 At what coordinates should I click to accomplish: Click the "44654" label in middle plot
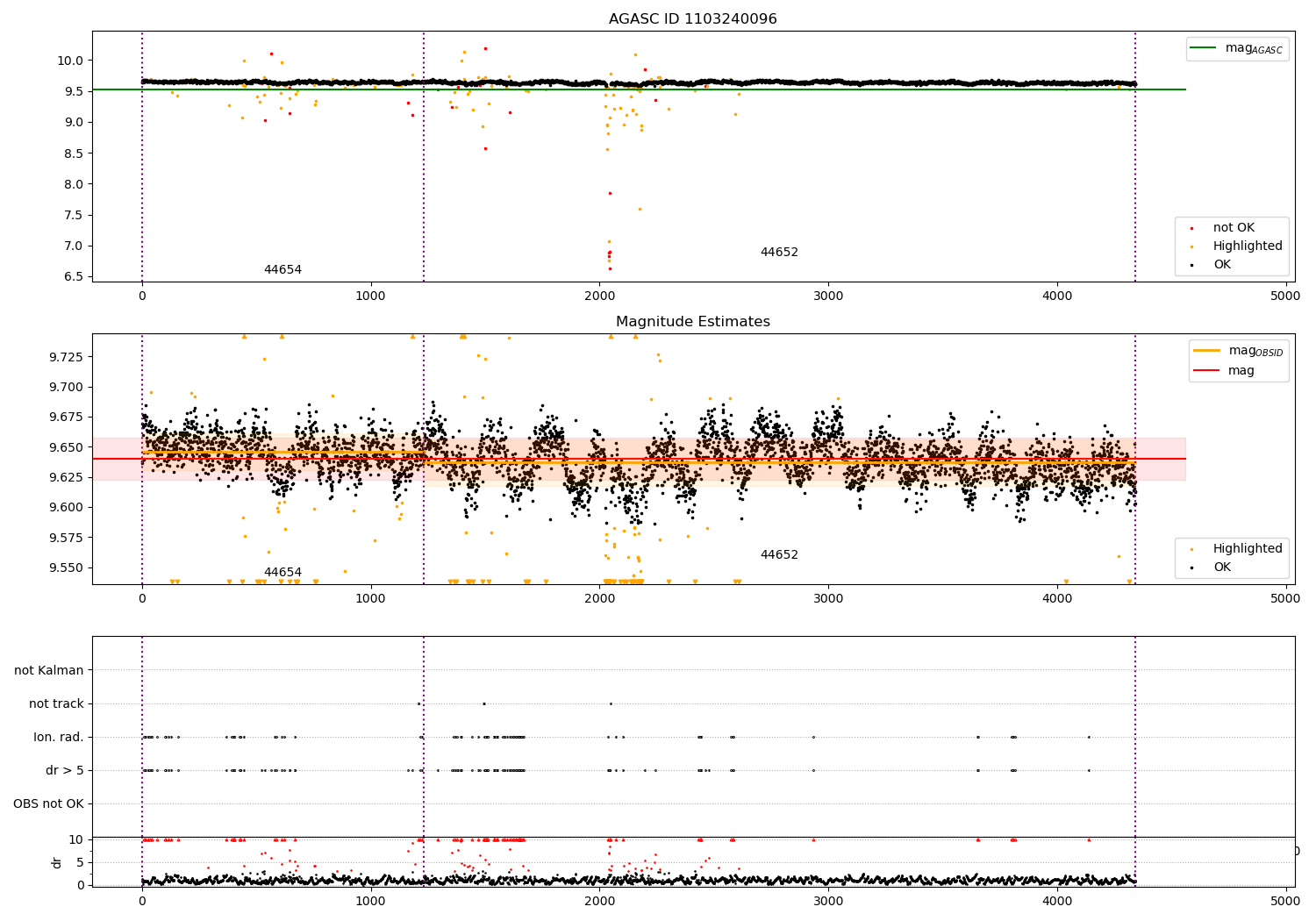click(283, 573)
